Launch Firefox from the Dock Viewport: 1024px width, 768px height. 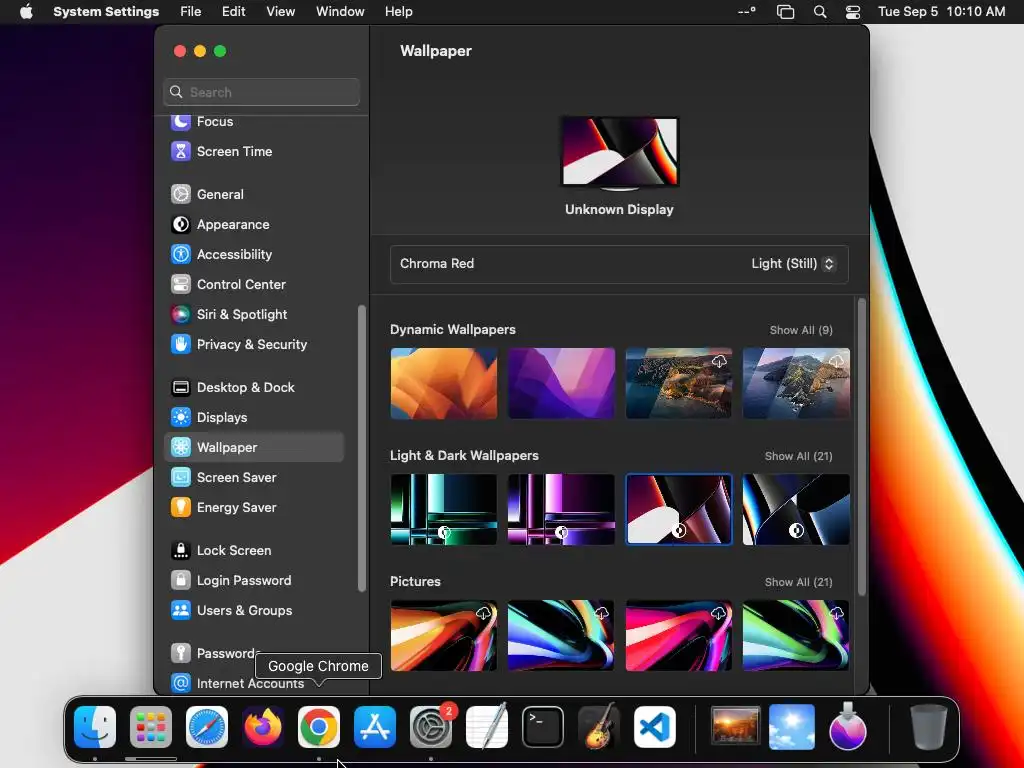263,727
